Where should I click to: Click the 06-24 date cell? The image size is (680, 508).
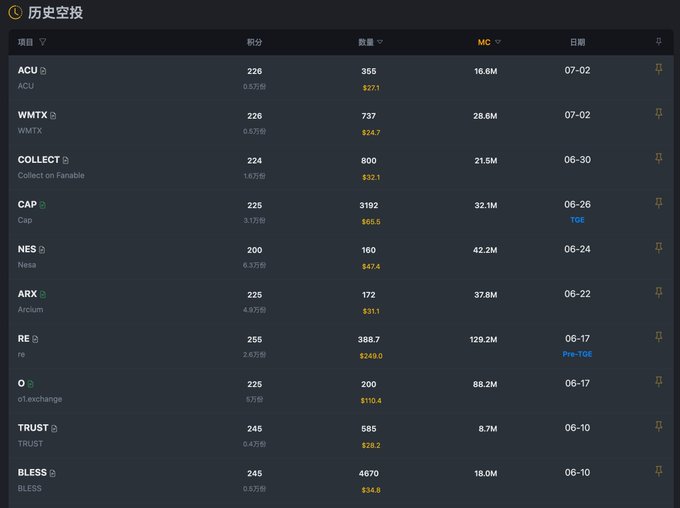577,249
